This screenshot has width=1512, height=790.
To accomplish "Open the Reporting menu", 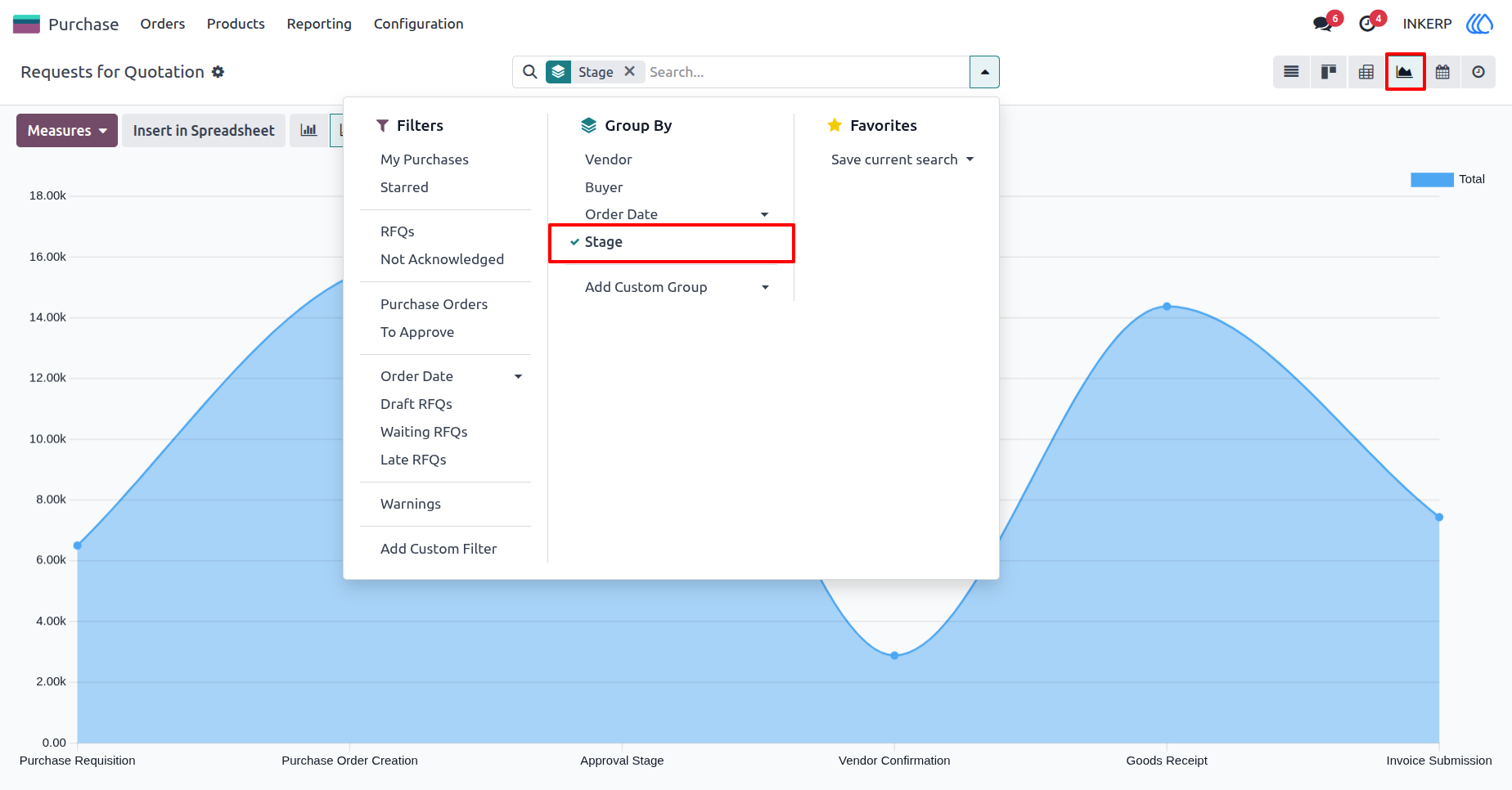I will [x=319, y=24].
